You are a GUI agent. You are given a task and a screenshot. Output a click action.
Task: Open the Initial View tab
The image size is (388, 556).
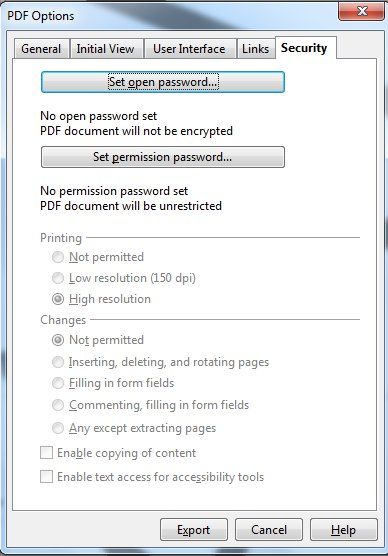point(106,49)
